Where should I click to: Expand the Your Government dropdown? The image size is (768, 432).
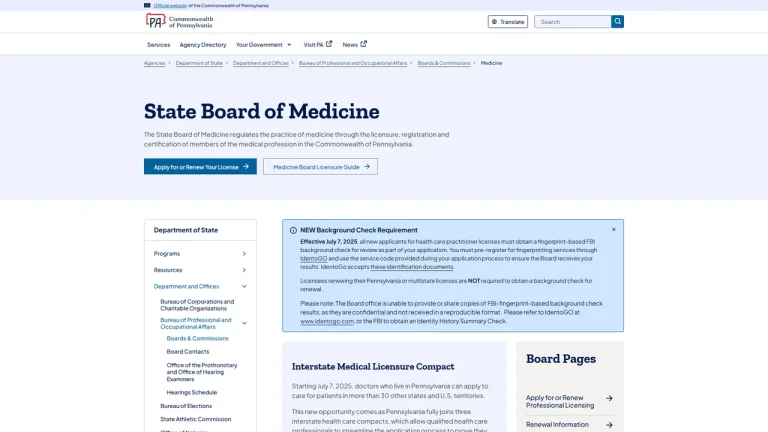click(x=264, y=45)
